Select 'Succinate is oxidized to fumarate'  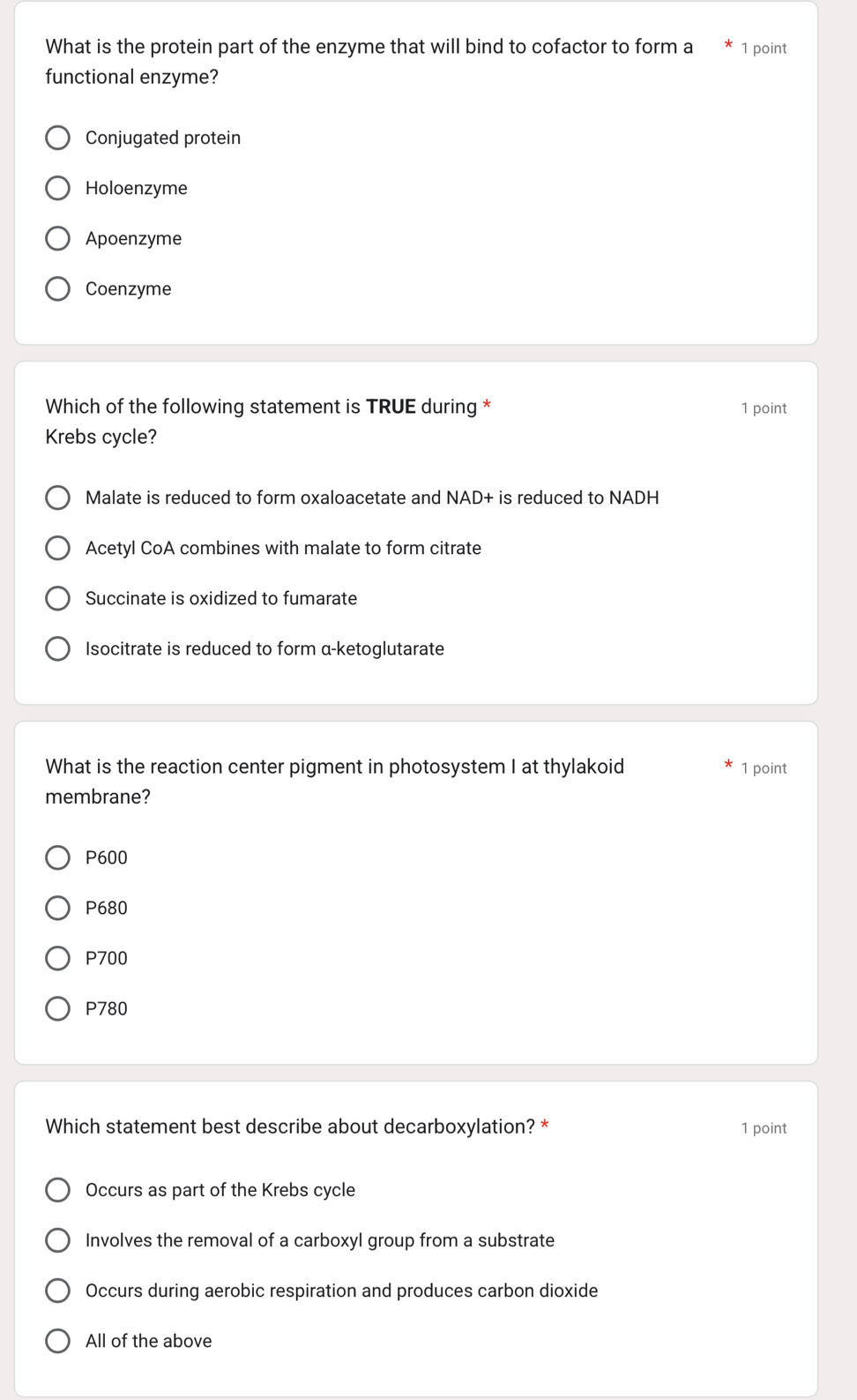click(58, 598)
